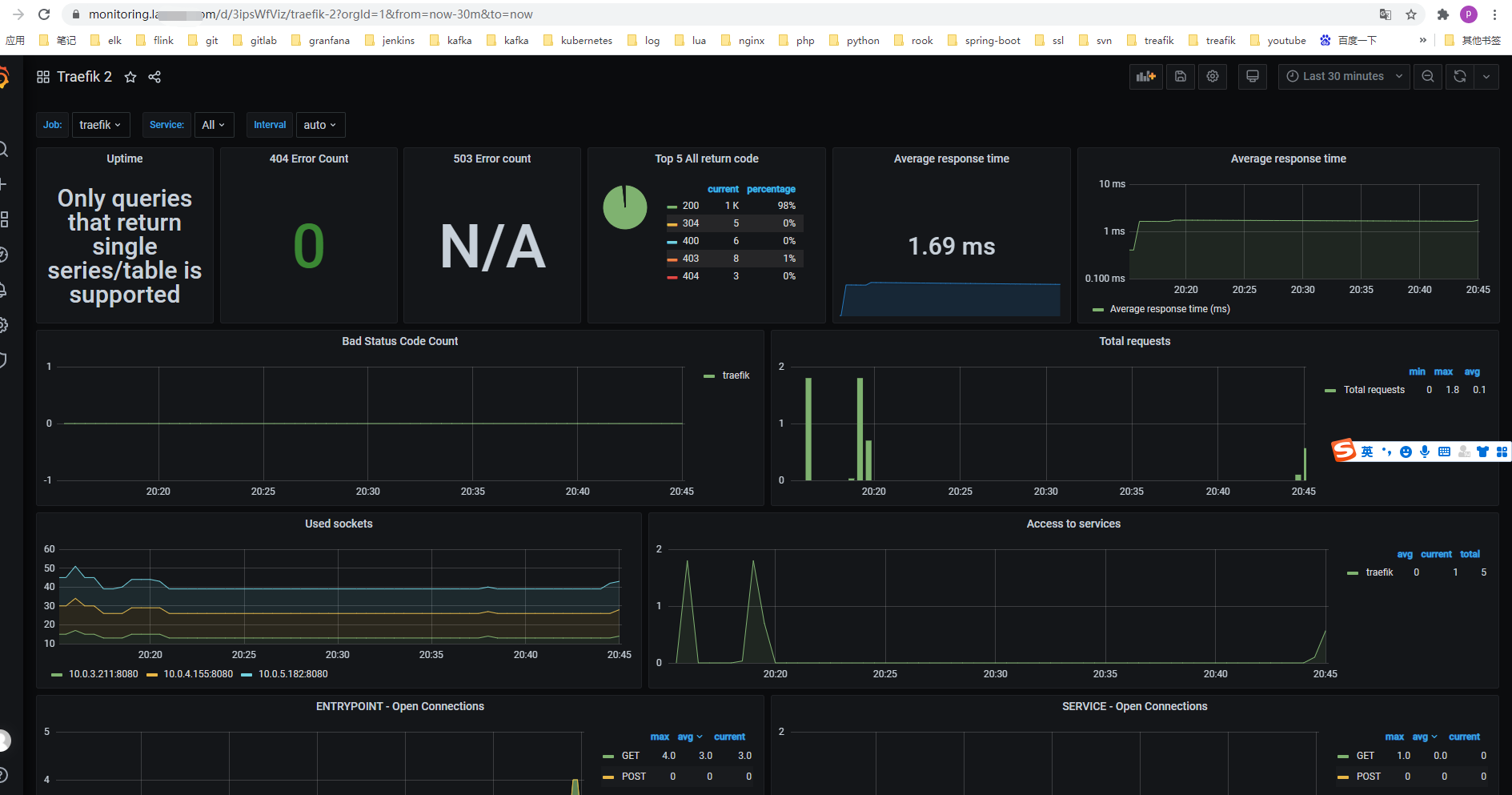Click the translate page icon in address bar

point(1386,14)
